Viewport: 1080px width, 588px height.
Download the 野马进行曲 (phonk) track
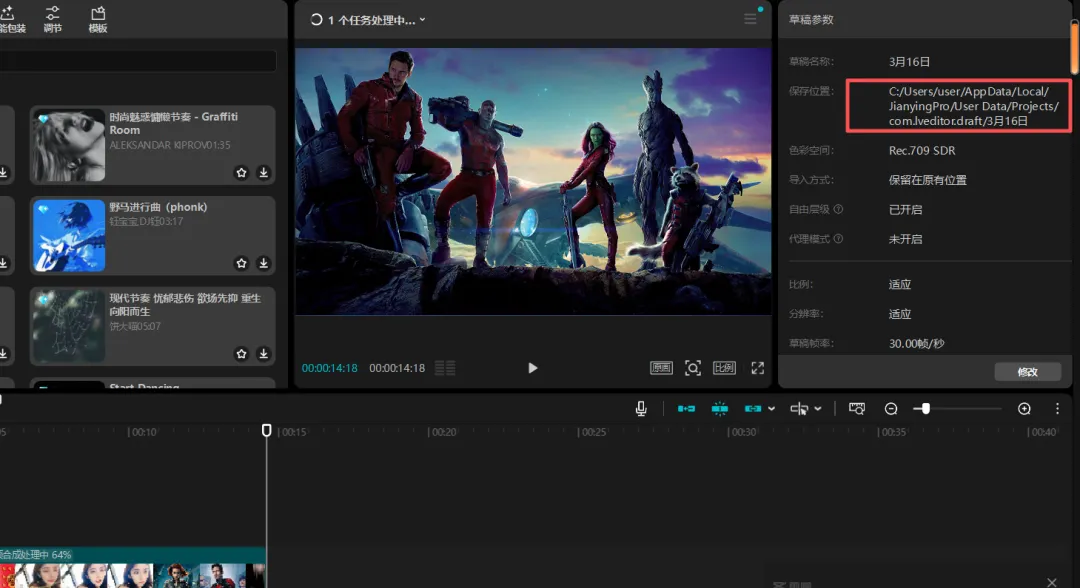(x=264, y=263)
